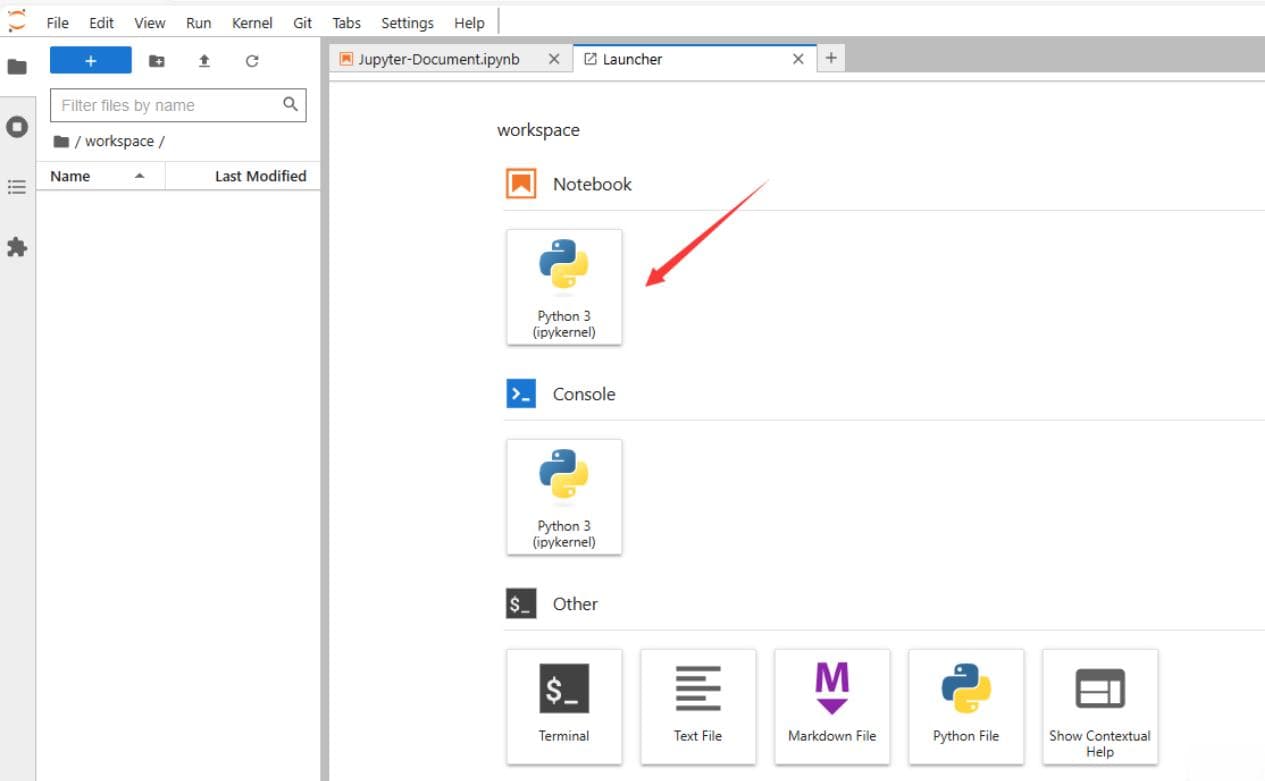Click the Filter files by name field
This screenshot has height=781, width=1265.
(x=178, y=105)
